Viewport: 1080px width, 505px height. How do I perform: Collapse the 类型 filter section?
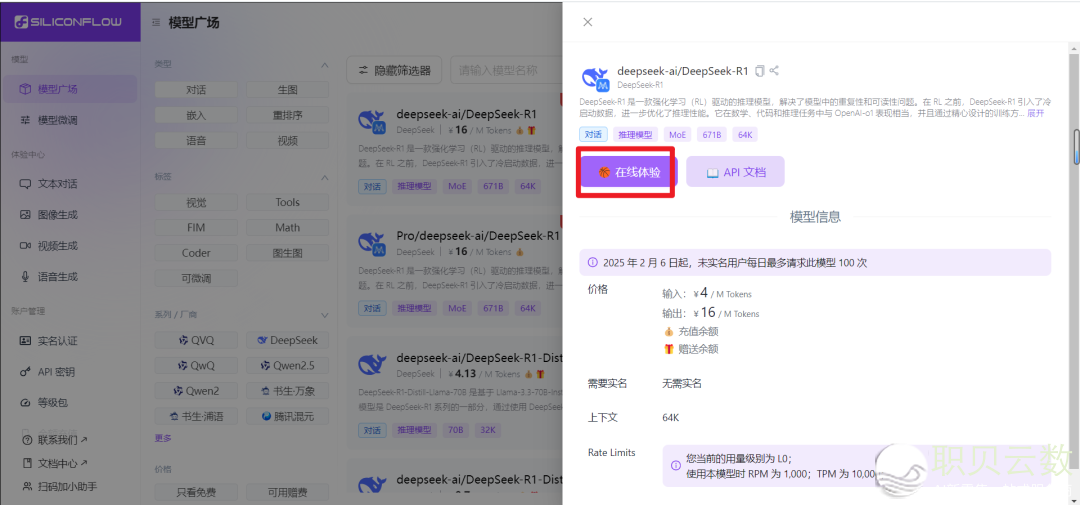[325, 65]
